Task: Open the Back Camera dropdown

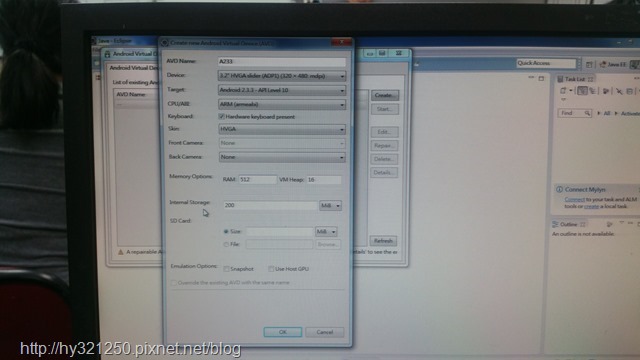Action: coord(282,157)
